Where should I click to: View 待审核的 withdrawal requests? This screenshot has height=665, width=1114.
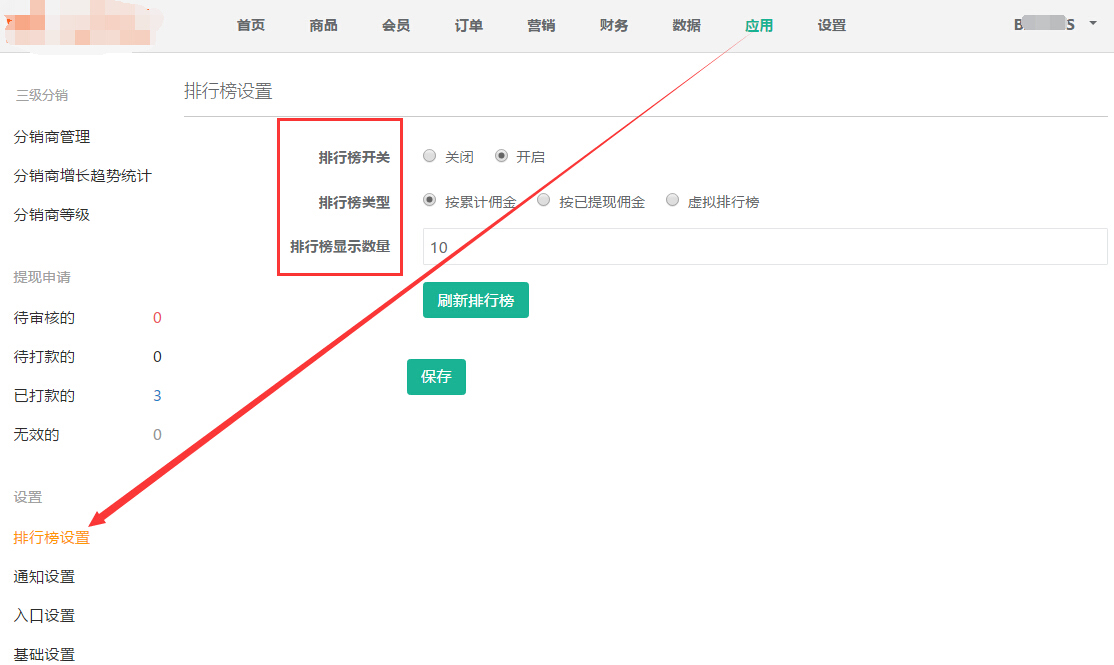pyautogui.click(x=44, y=318)
